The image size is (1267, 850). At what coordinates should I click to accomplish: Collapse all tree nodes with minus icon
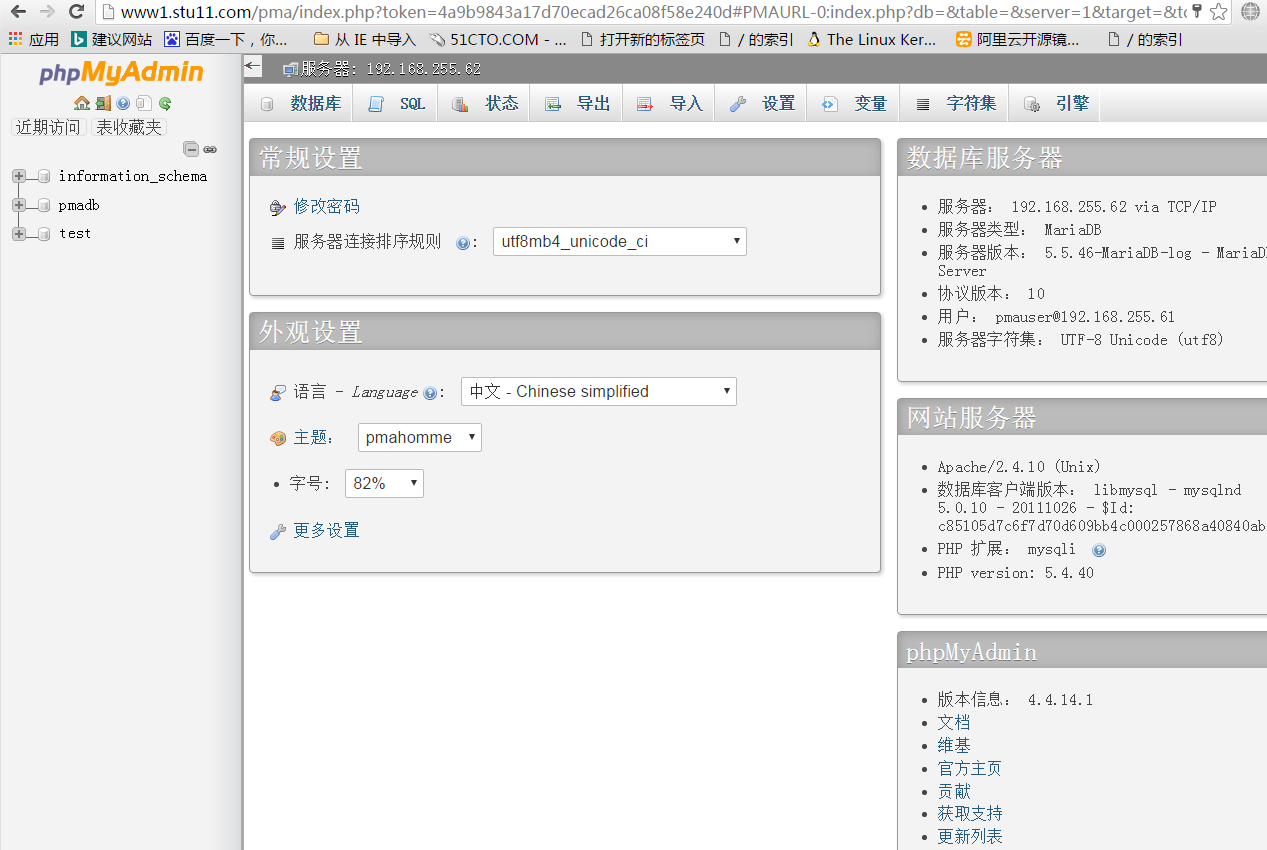(191, 149)
